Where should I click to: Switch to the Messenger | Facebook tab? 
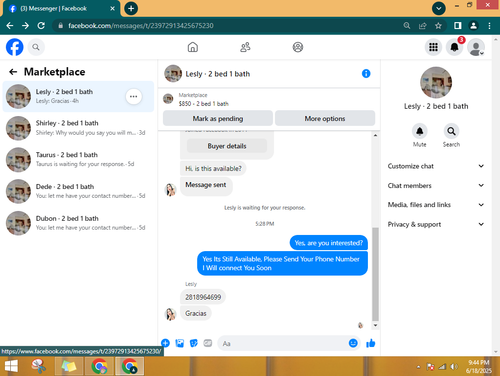click(62, 9)
